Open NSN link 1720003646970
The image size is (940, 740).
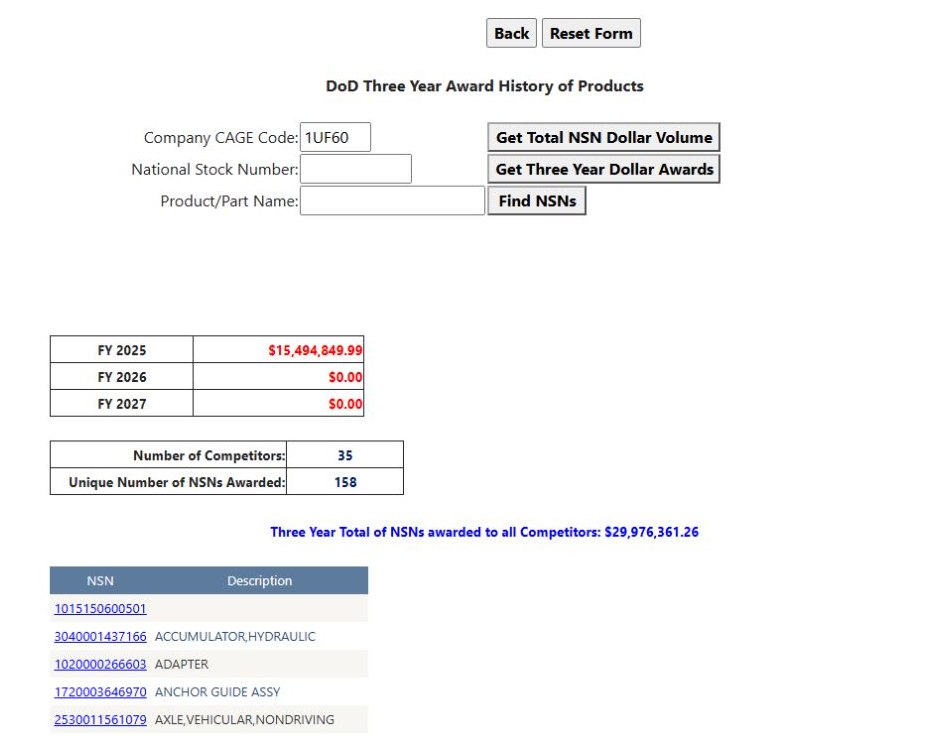coord(100,692)
